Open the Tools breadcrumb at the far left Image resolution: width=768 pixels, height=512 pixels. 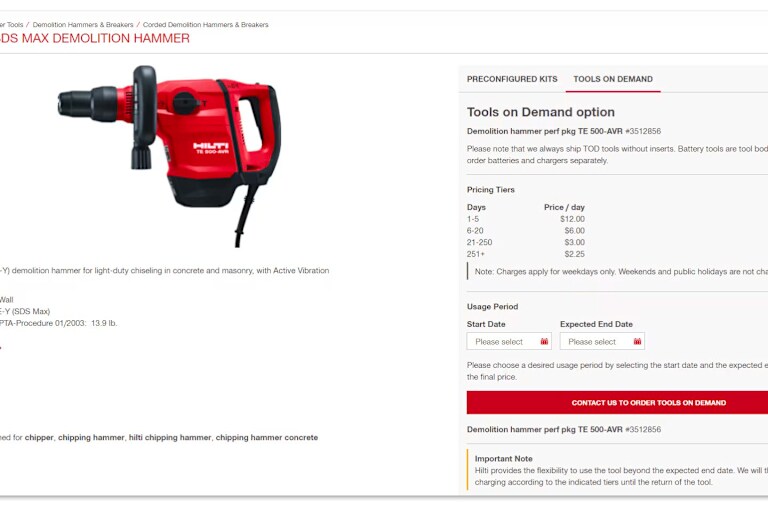[x=12, y=24]
